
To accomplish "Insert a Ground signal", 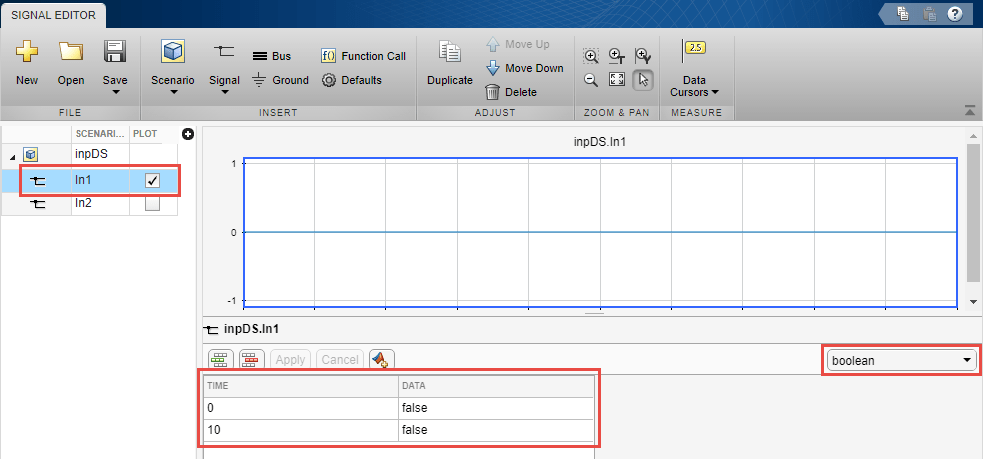I will [x=280, y=80].
